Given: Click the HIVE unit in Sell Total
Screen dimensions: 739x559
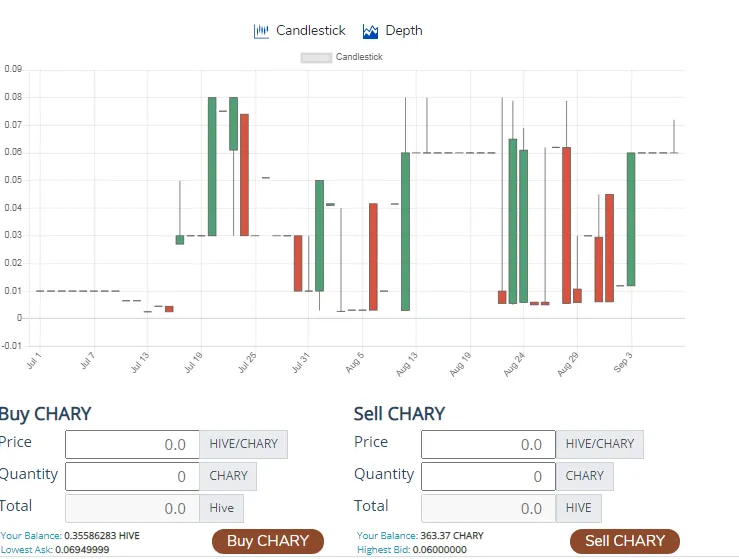Looking at the screenshot, I should pos(578,509).
